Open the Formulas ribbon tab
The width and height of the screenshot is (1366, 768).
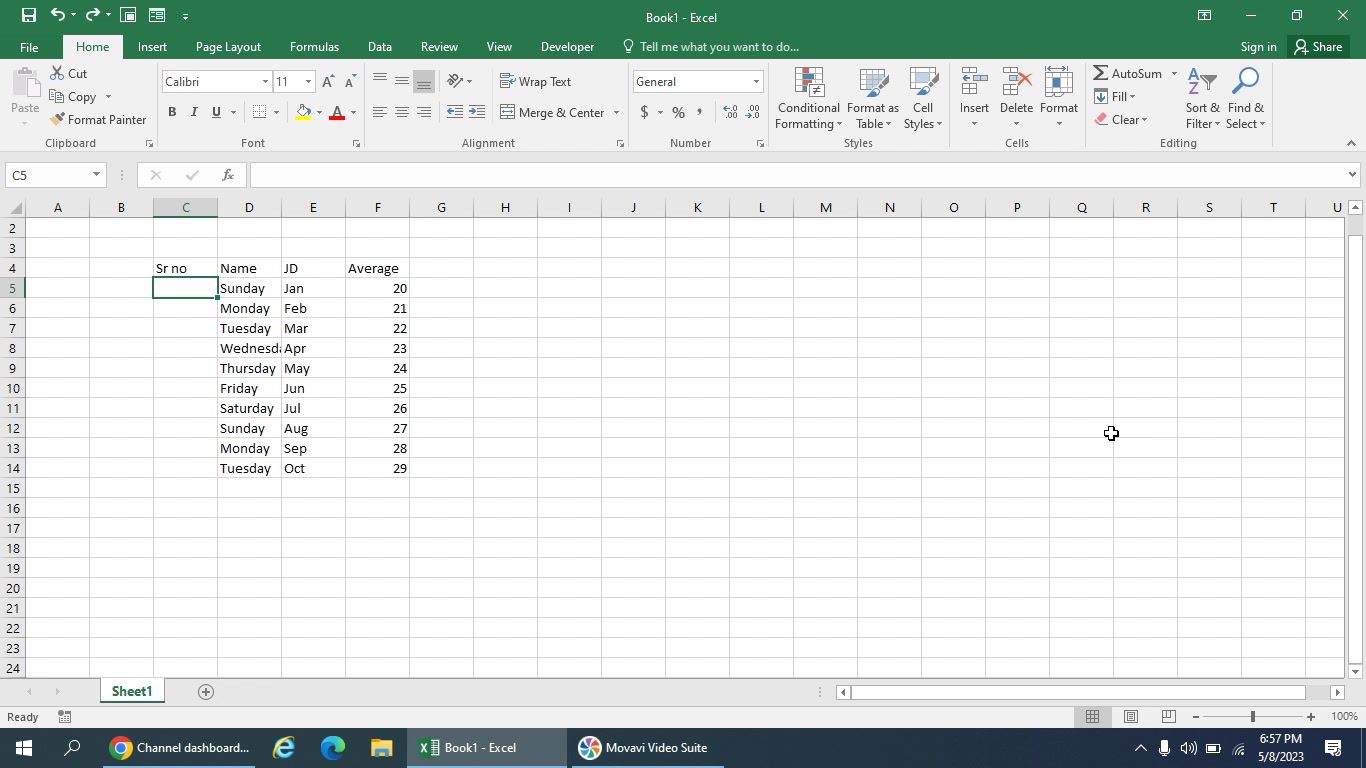coord(314,47)
